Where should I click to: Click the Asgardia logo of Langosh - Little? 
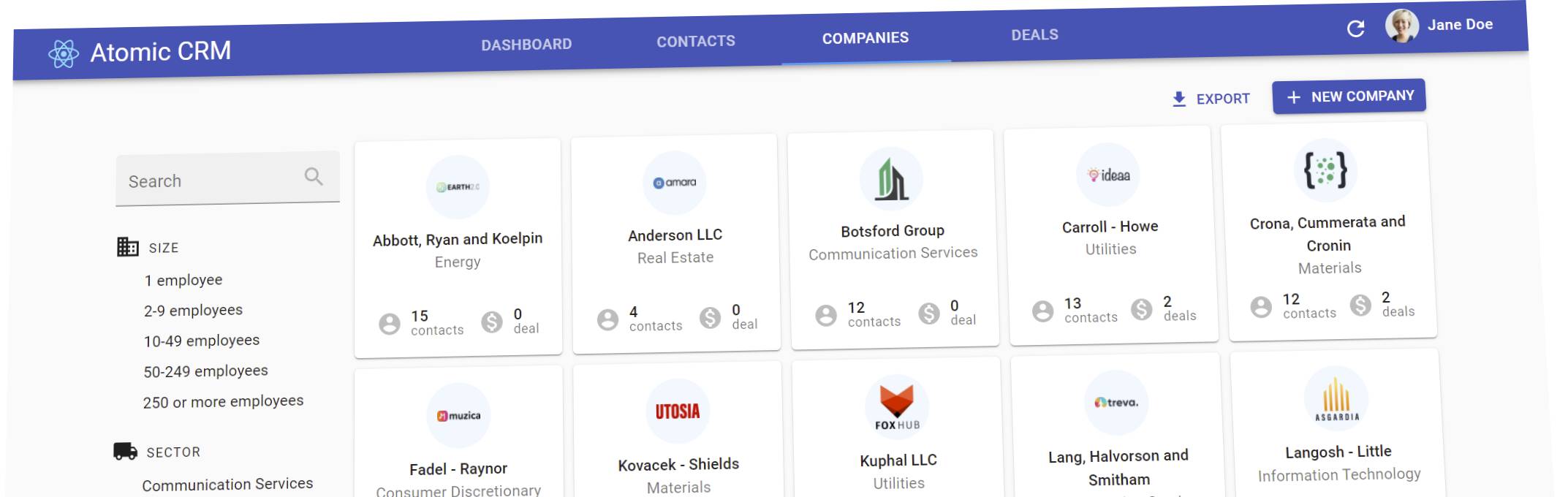1336,399
